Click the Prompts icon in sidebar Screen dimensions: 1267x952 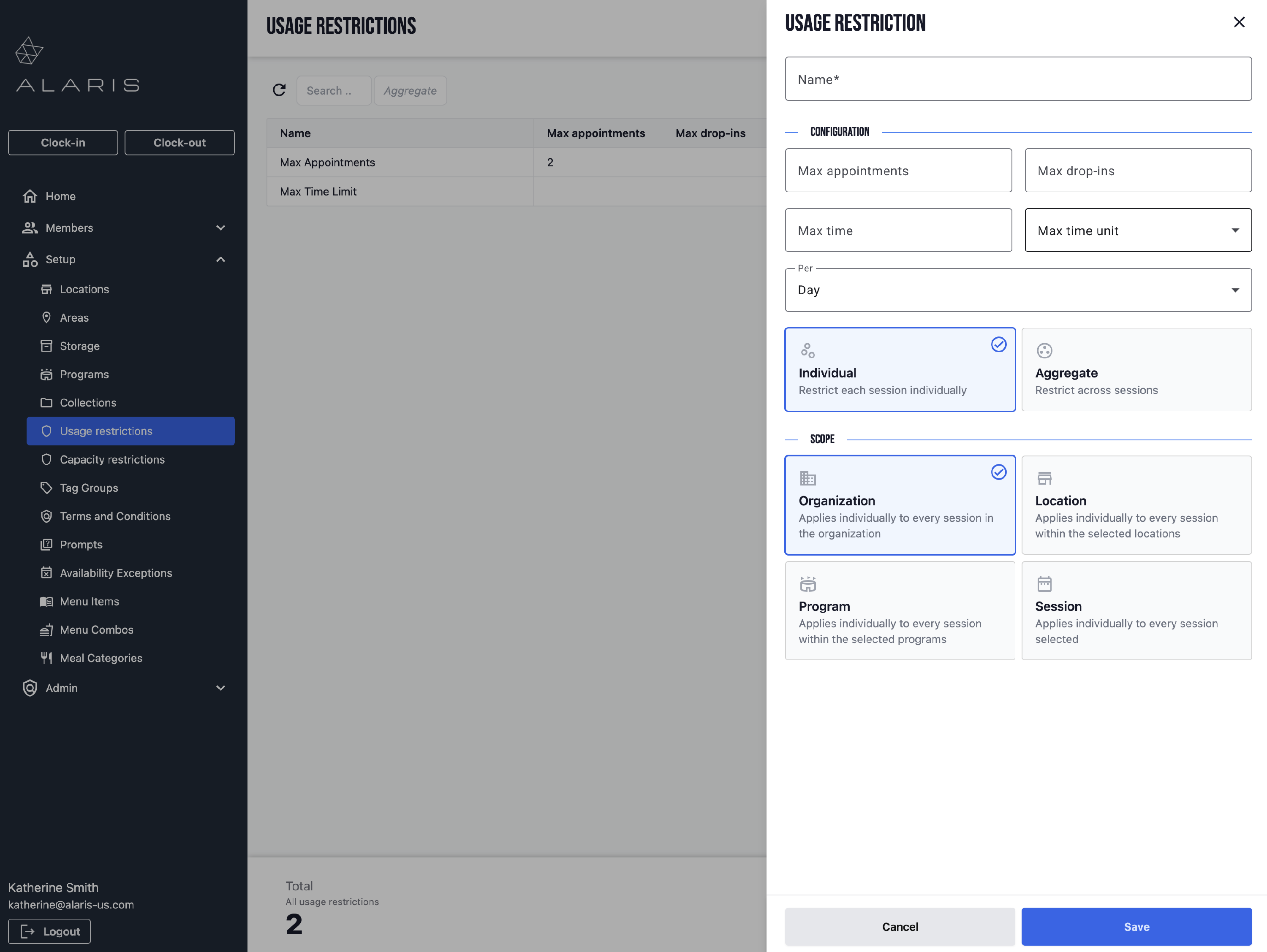click(46, 545)
